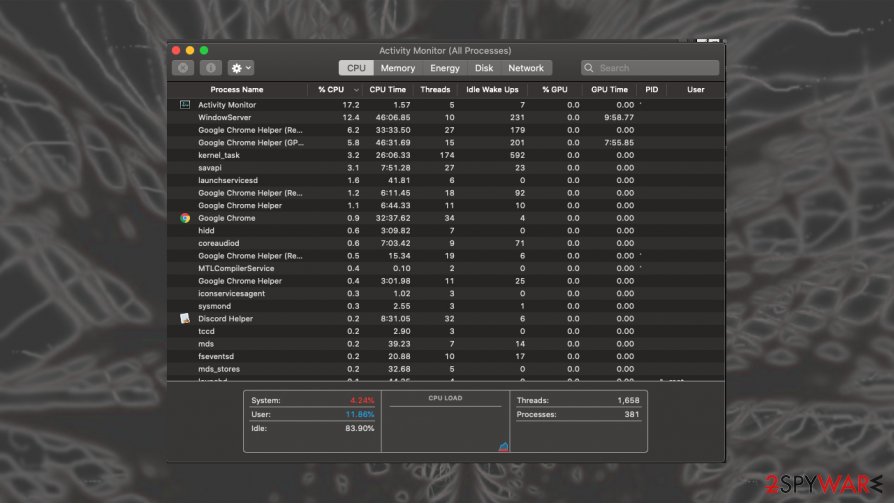Select the mds process row
894x504 pixels.
tap(446, 344)
